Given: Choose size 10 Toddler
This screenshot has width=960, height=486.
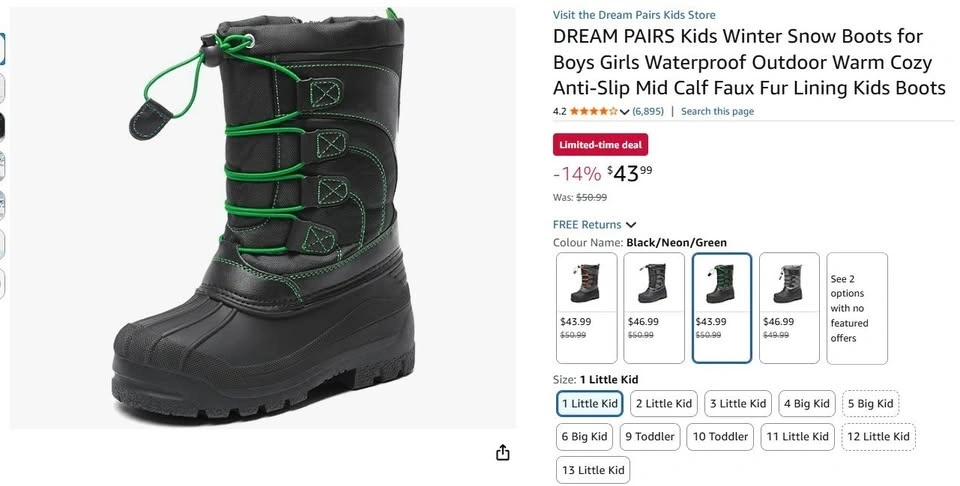Looking at the screenshot, I should (720, 437).
